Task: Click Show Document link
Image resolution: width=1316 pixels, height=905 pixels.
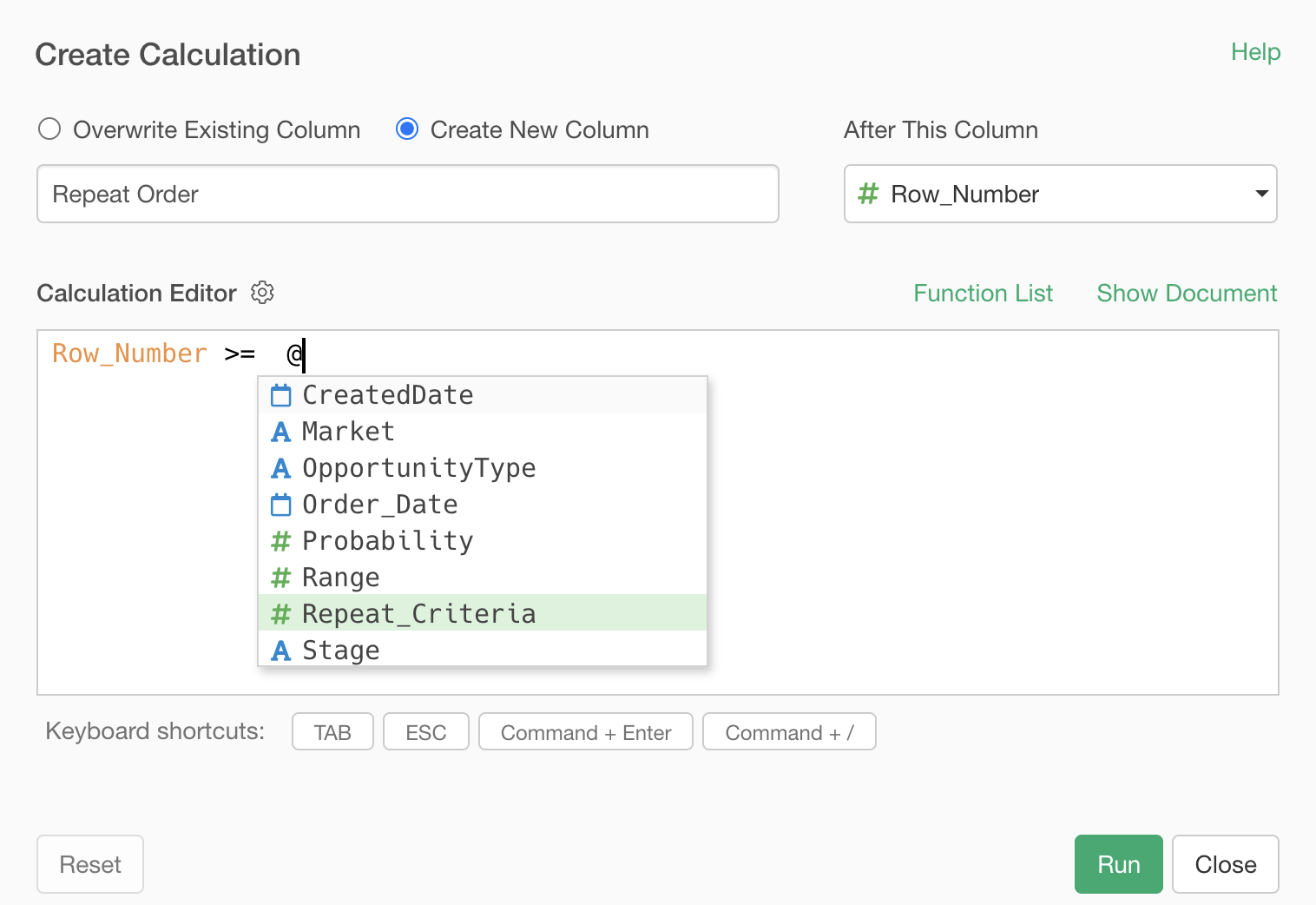Action: click(x=1187, y=294)
